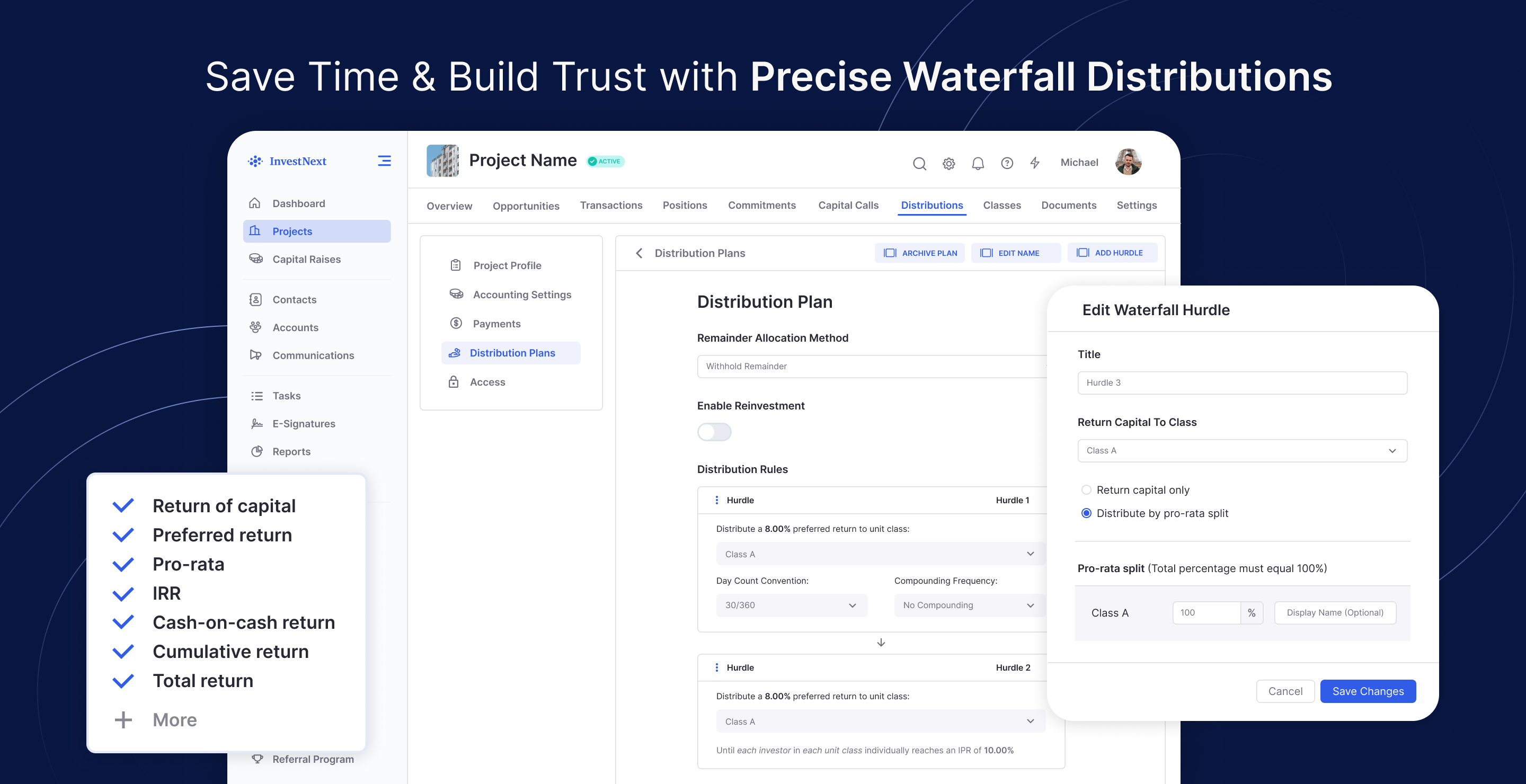
Task: Select Distribute by pro-rata split option
Action: [1086, 513]
